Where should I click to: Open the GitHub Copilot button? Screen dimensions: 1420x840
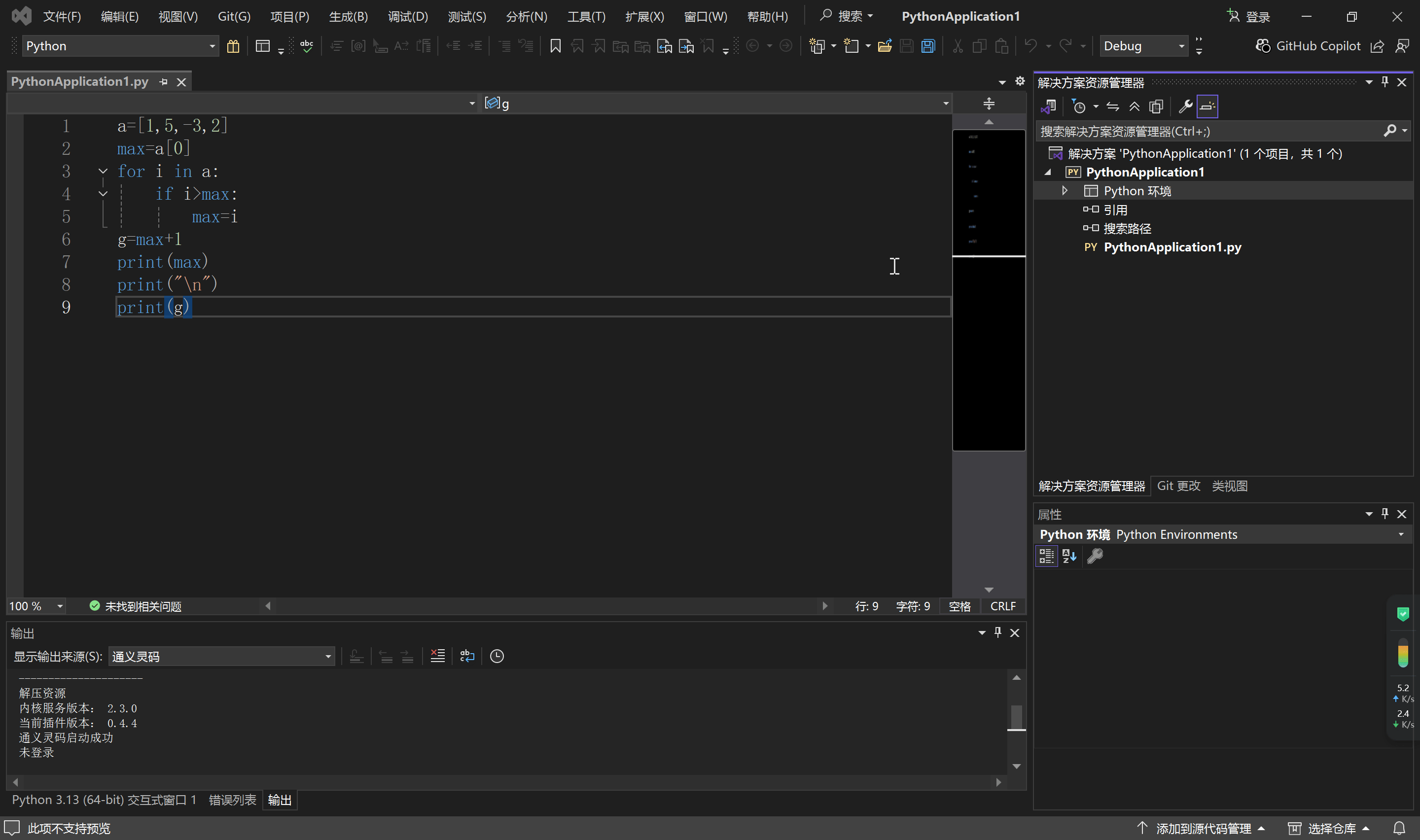click(1308, 46)
